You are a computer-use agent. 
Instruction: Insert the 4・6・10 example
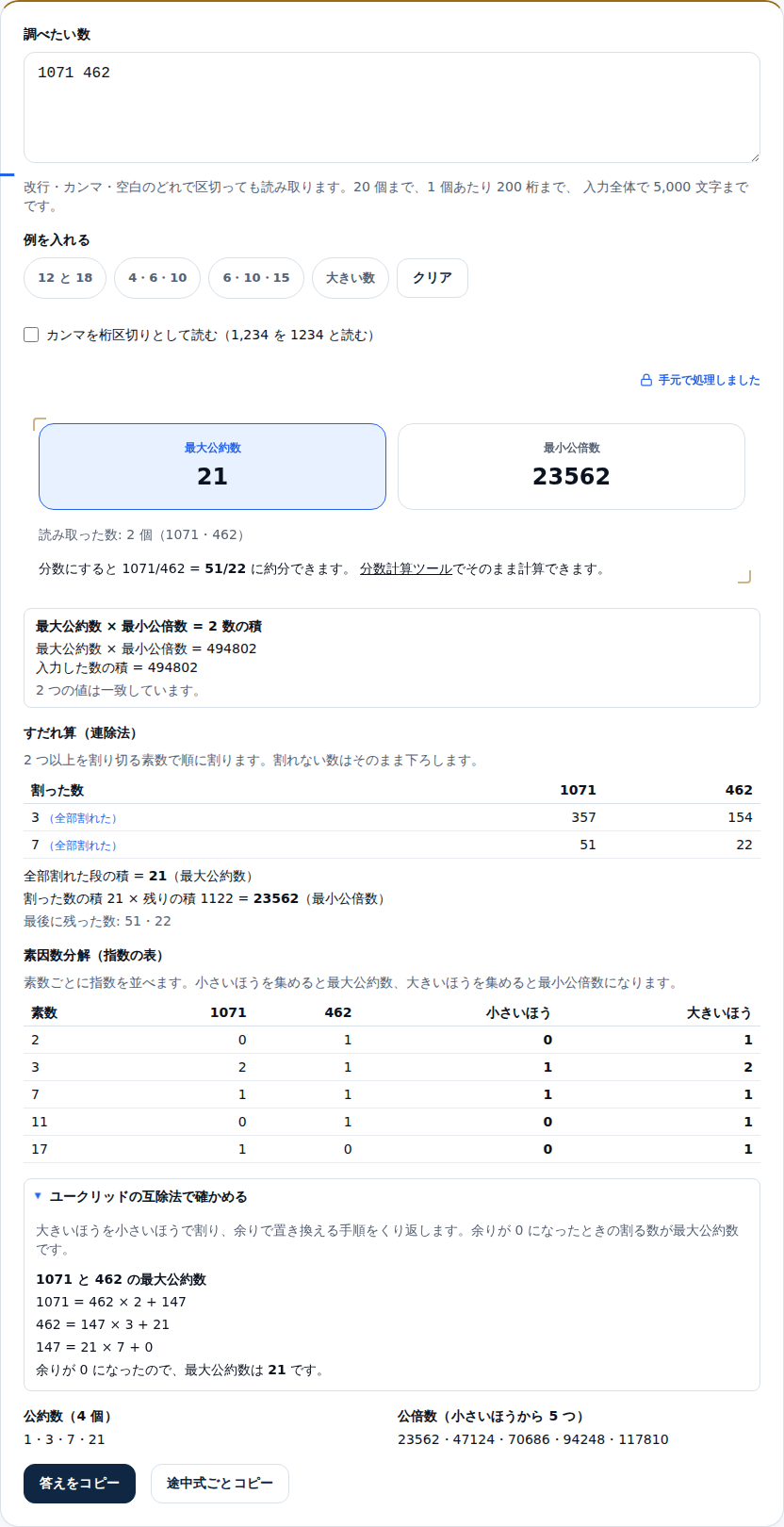point(157,278)
